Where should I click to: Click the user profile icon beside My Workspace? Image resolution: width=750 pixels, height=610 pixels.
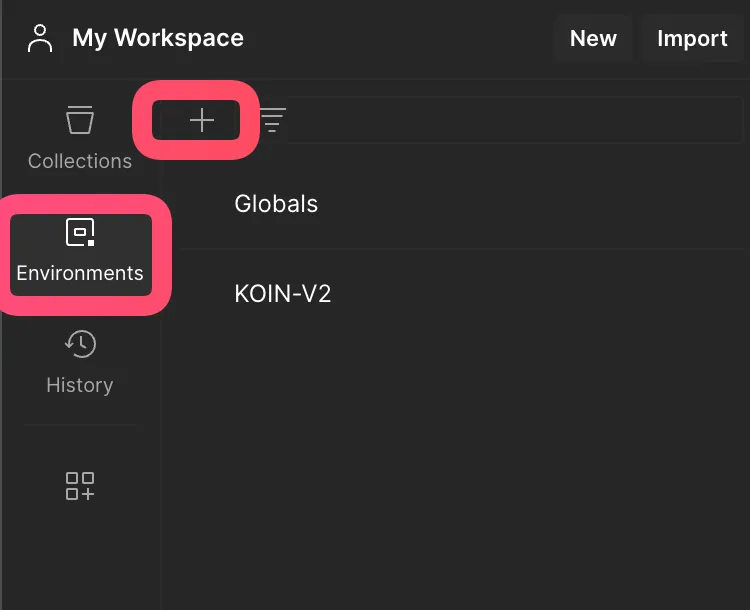pos(40,39)
